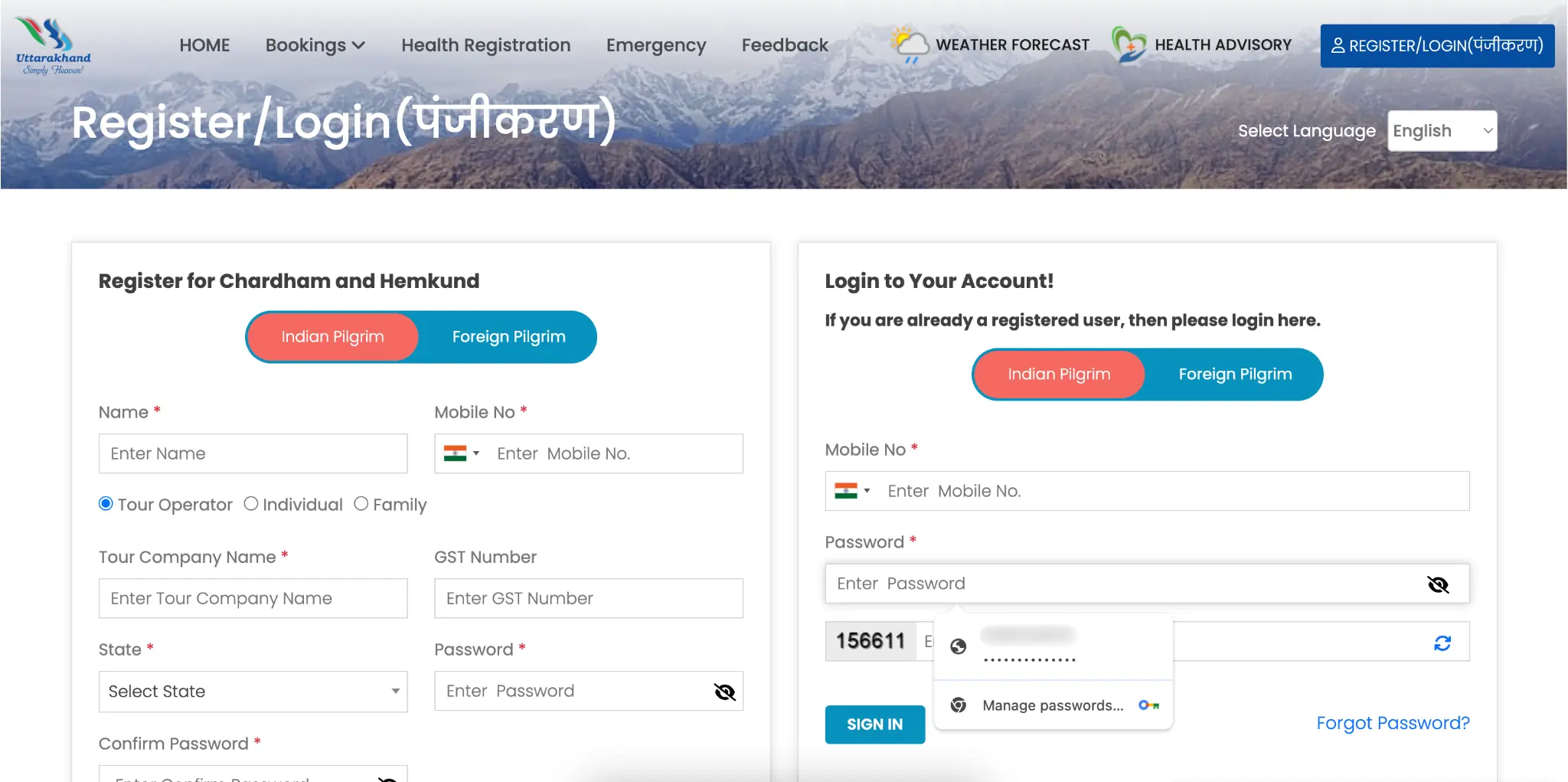Click the Uttarakhand Simply Heaven logo

tap(53, 46)
